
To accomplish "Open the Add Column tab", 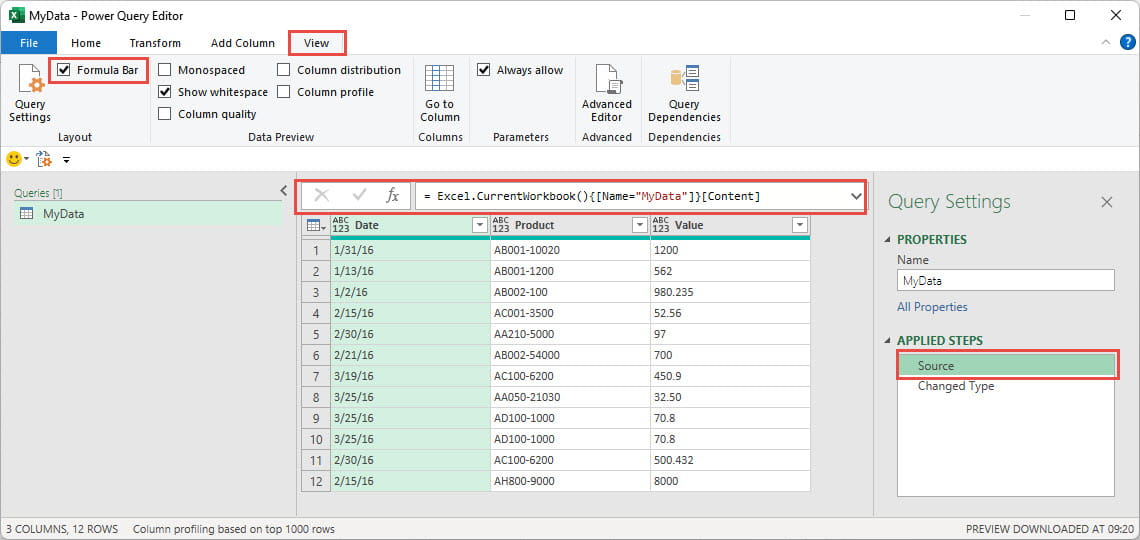I will 242,43.
